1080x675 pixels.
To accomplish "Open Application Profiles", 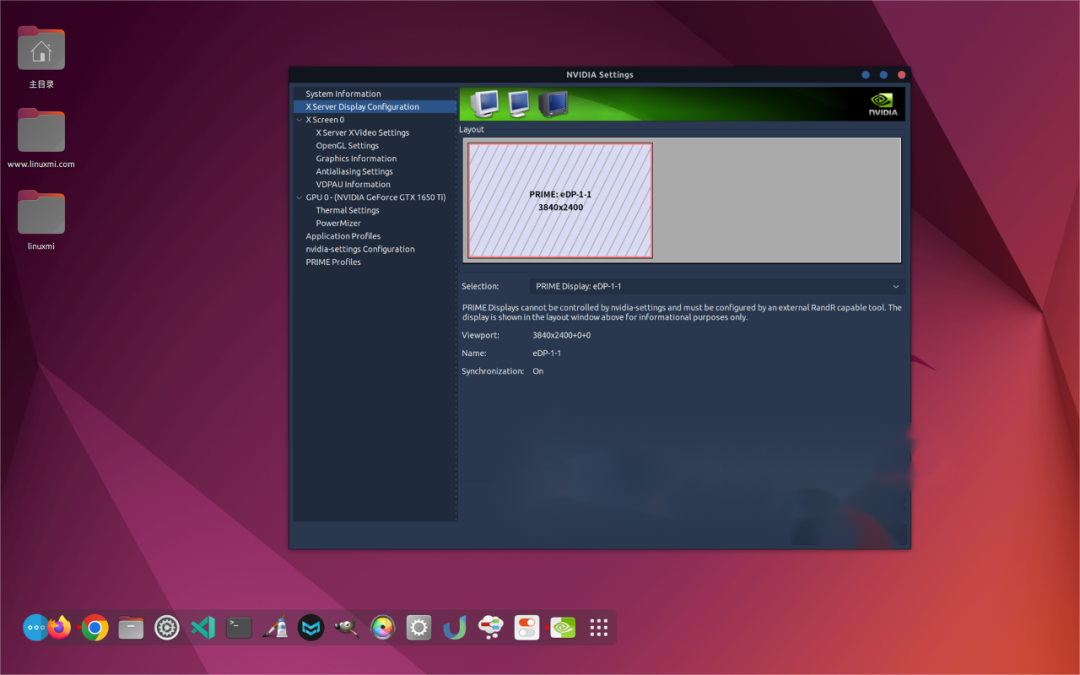I will [x=343, y=236].
